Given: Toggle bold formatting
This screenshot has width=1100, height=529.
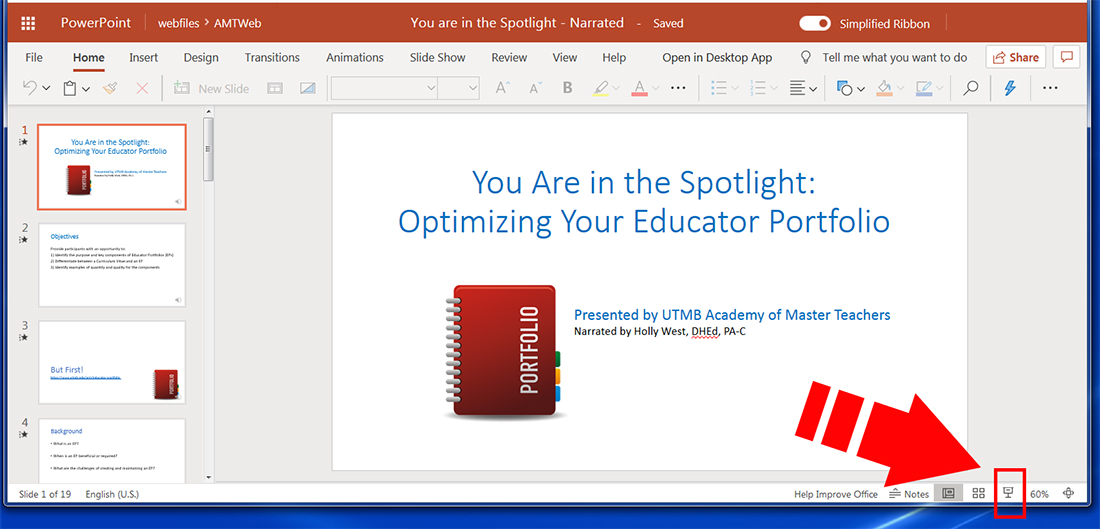Looking at the screenshot, I should (x=568, y=88).
